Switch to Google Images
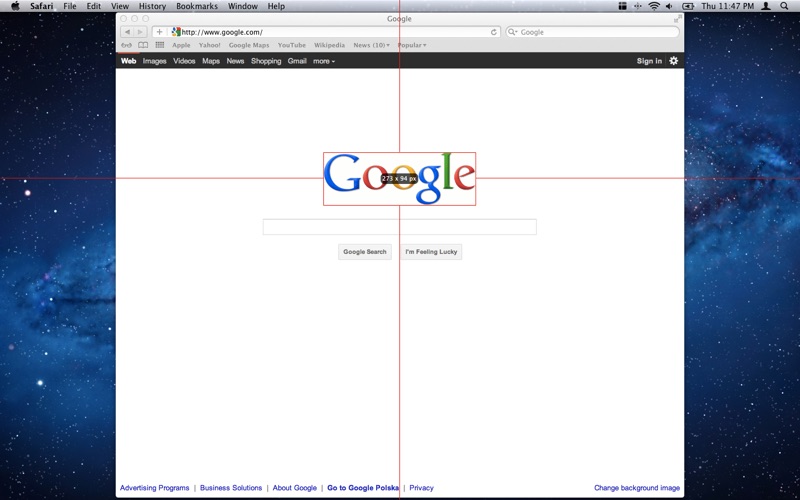Screen dimensions: 800x500 (155, 61)
